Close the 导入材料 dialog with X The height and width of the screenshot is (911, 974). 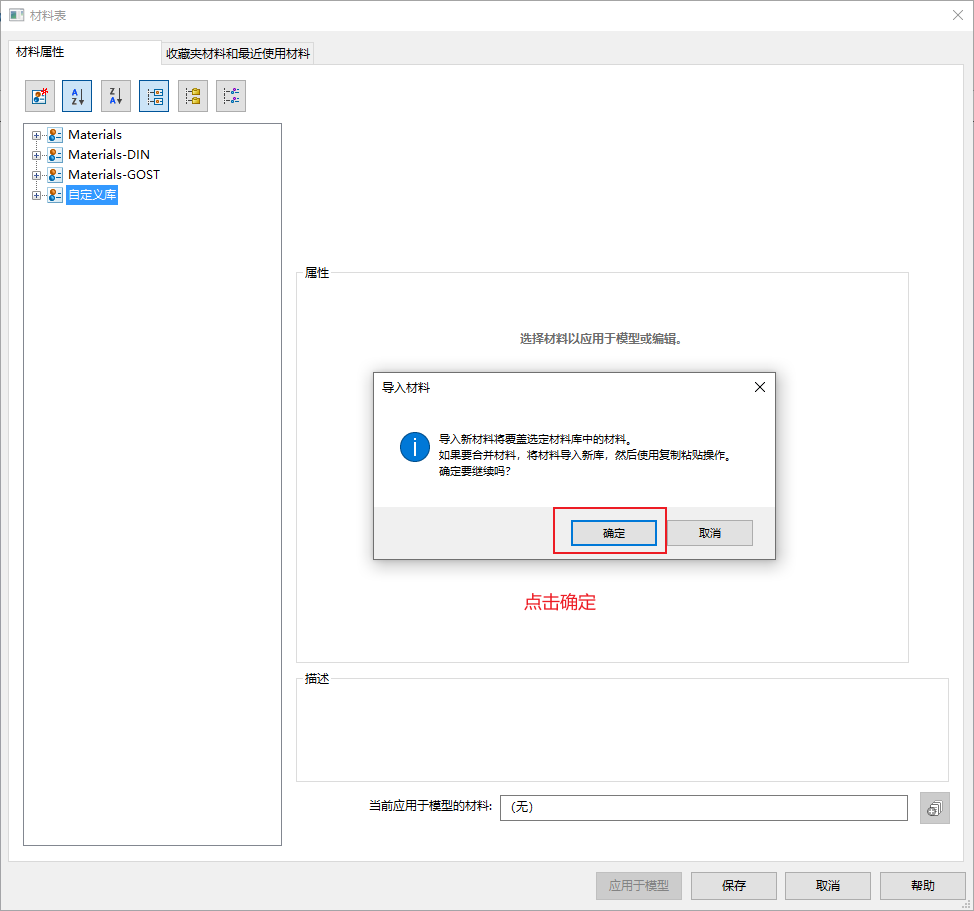click(760, 388)
